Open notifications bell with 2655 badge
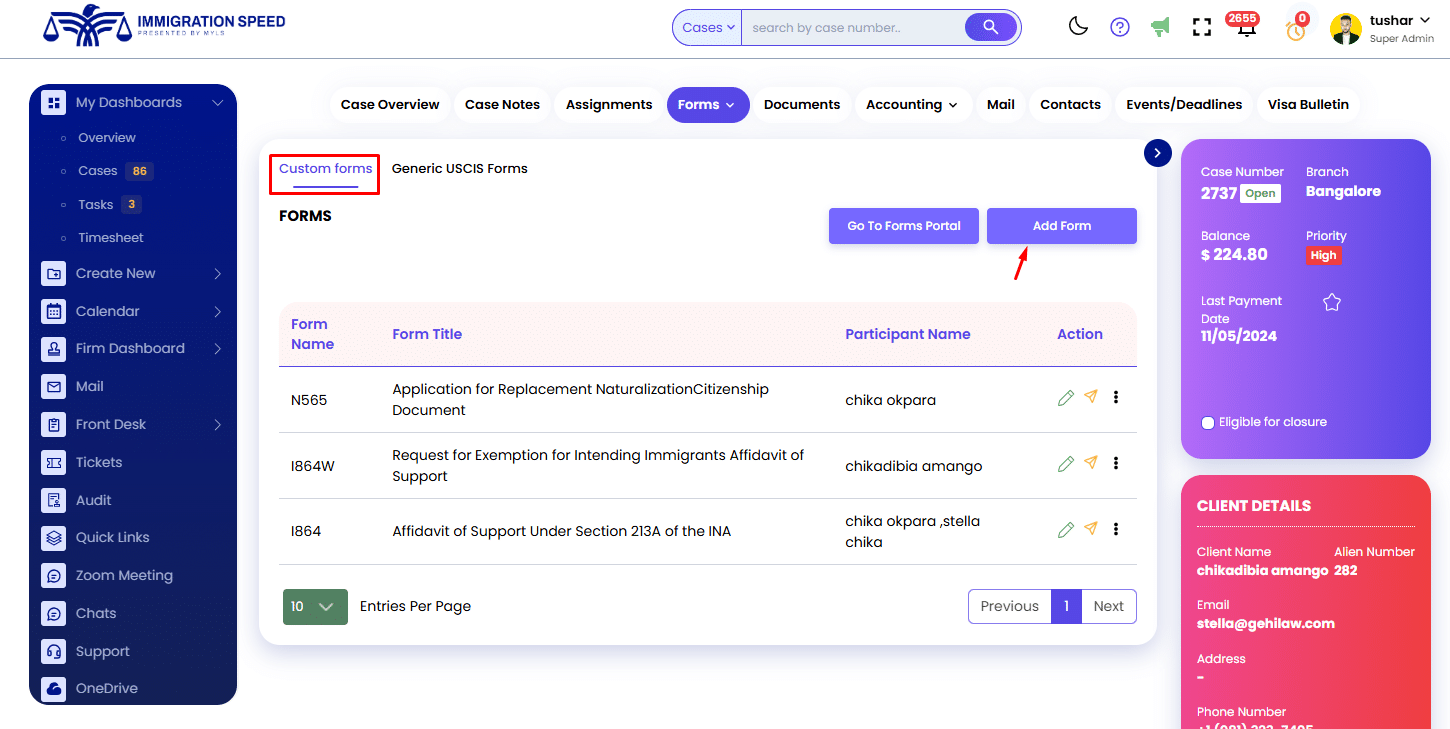1450x729 pixels. pyautogui.click(x=1246, y=28)
